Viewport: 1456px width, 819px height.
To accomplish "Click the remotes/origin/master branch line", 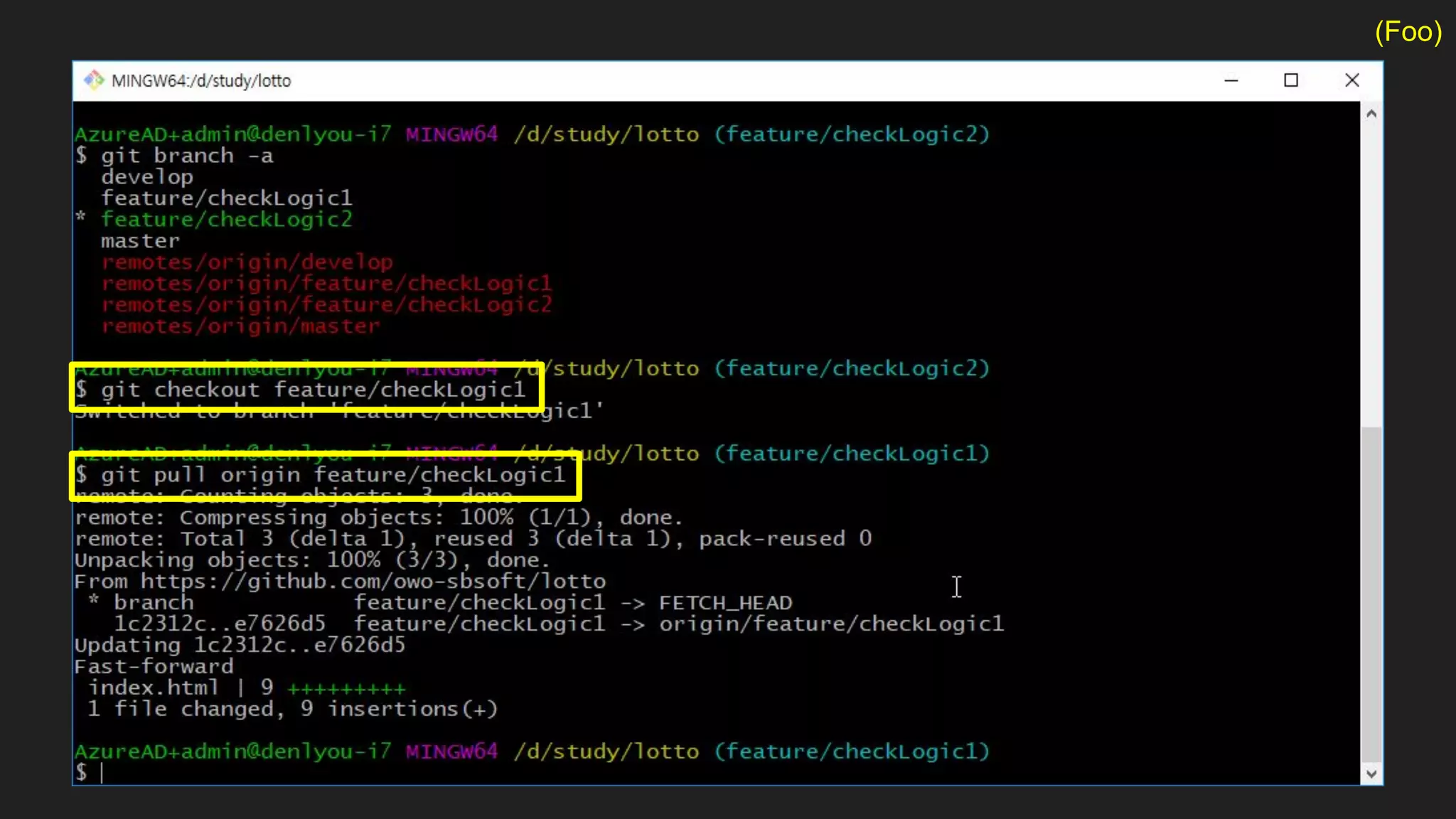I will tap(240, 326).
